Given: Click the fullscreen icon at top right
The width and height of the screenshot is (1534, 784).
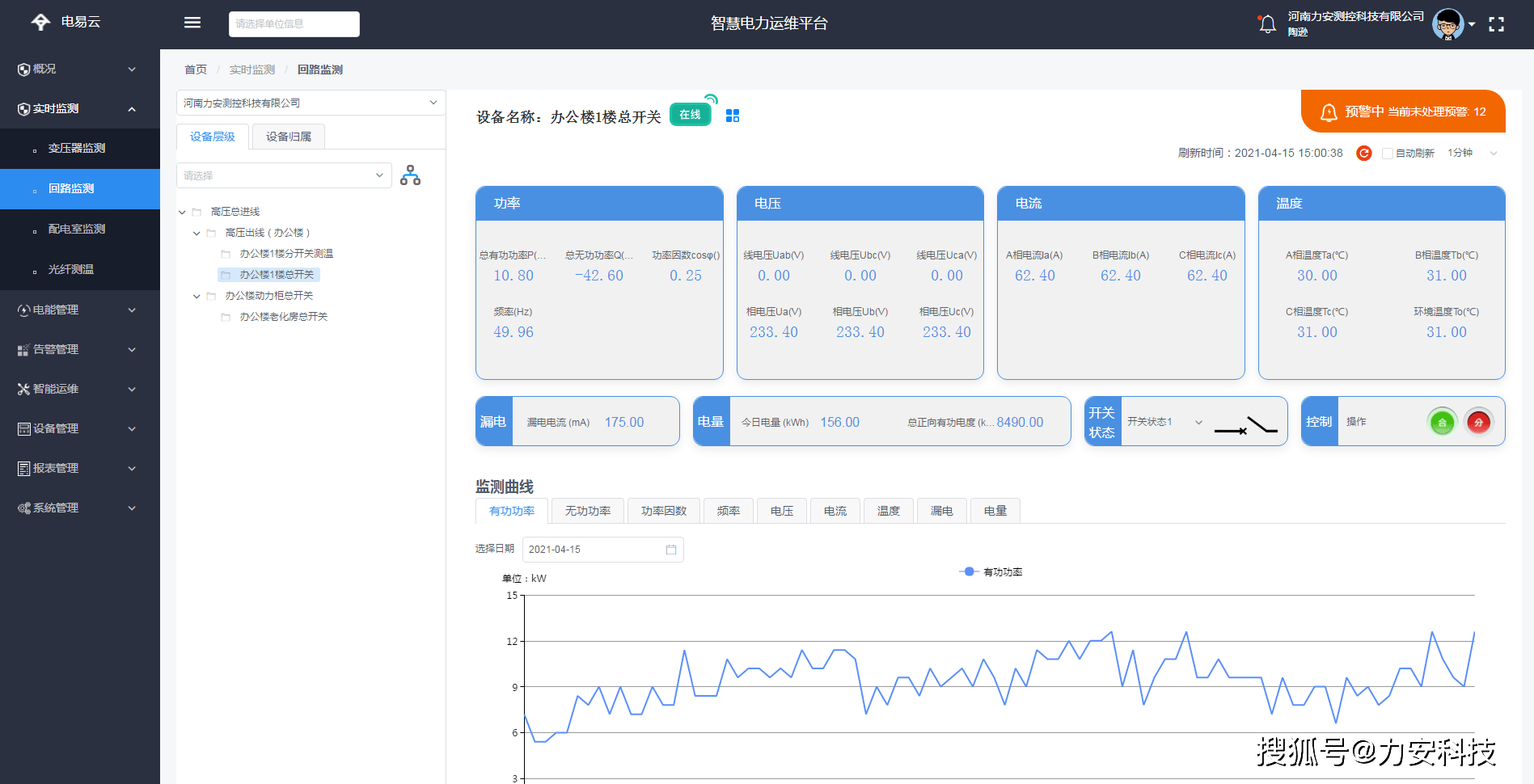Looking at the screenshot, I should (1496, 24).
